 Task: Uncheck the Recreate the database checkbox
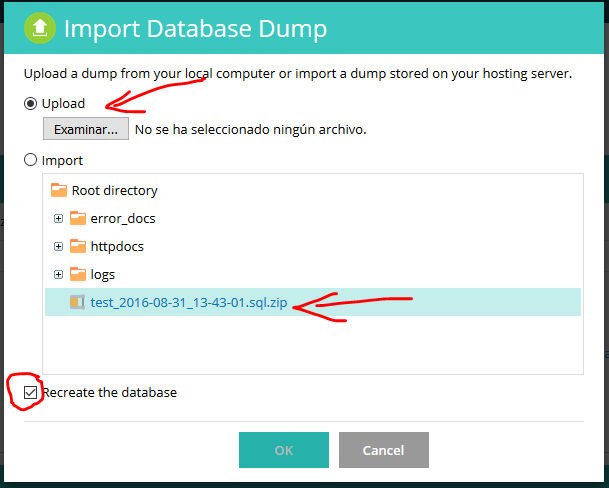coord(30,392)
